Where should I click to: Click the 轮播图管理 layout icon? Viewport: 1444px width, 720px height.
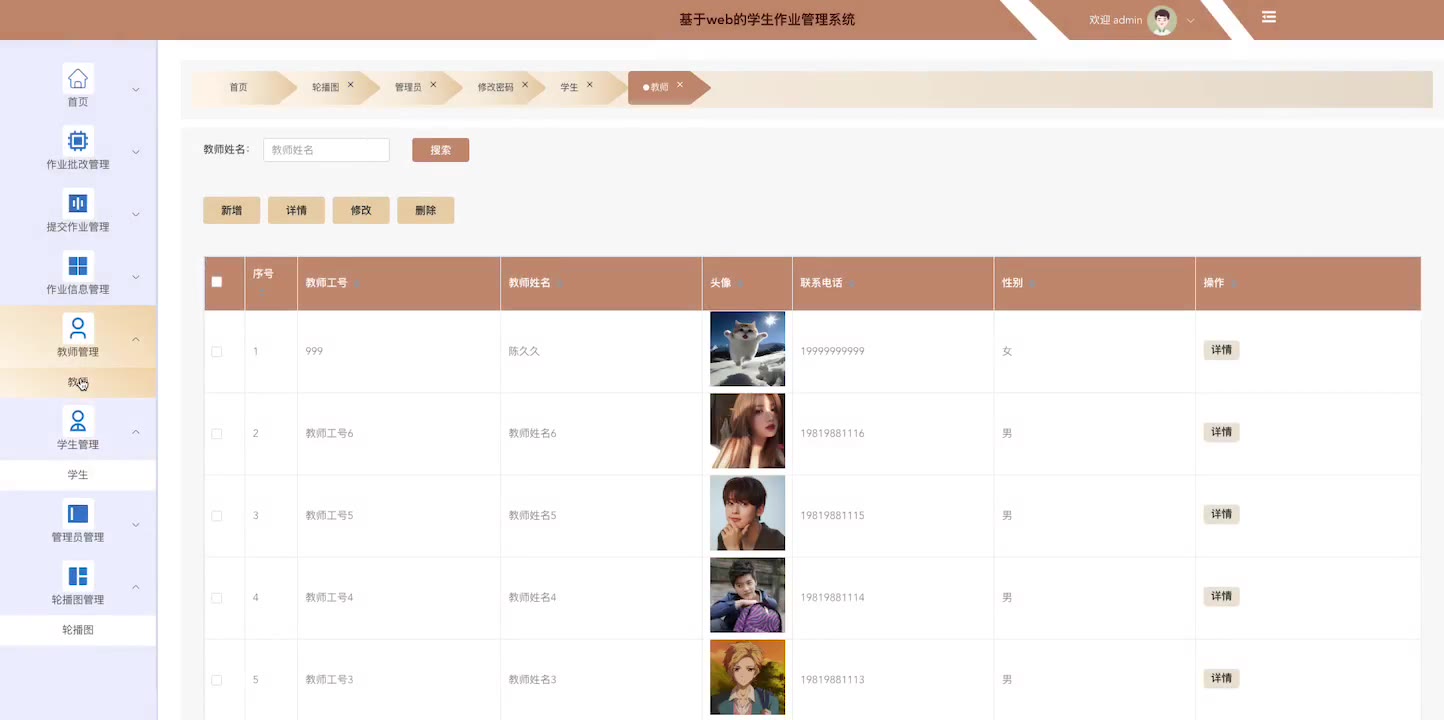pos(78,576)
